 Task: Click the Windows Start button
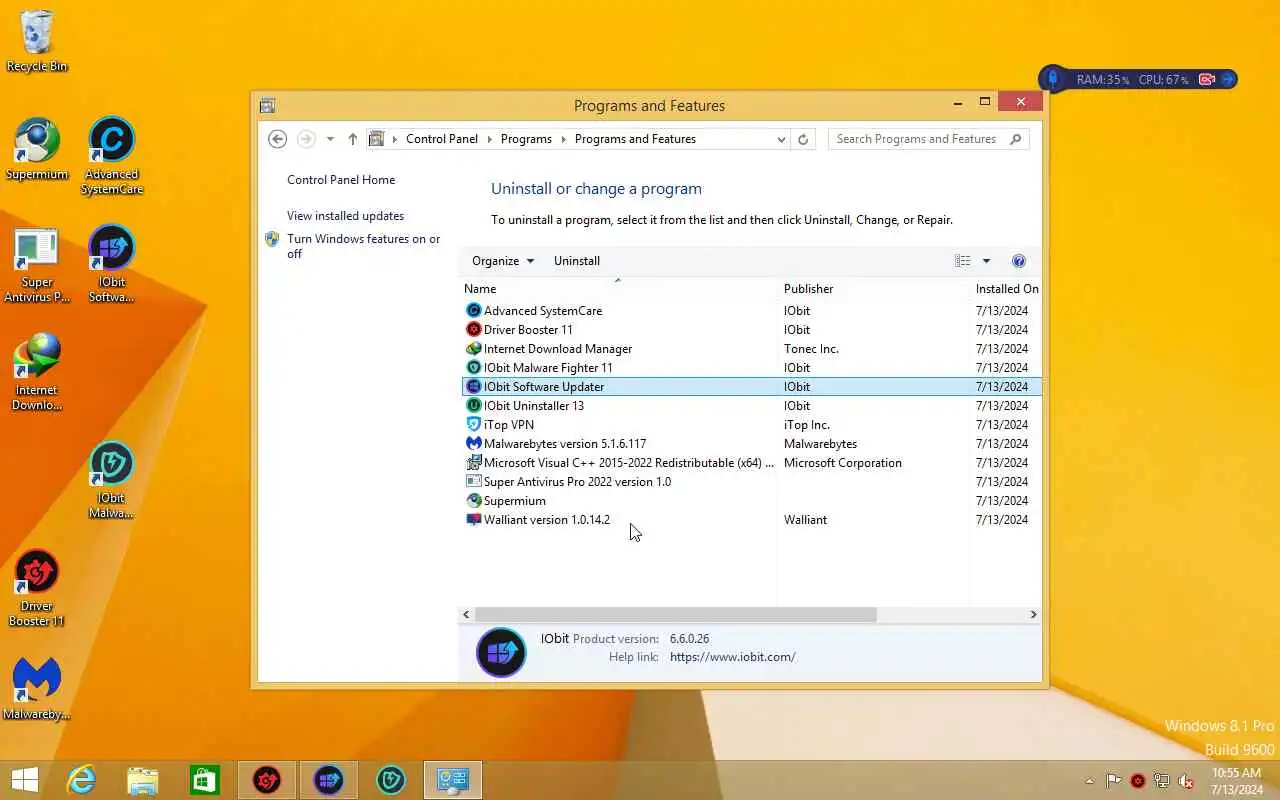coord(25,780)
